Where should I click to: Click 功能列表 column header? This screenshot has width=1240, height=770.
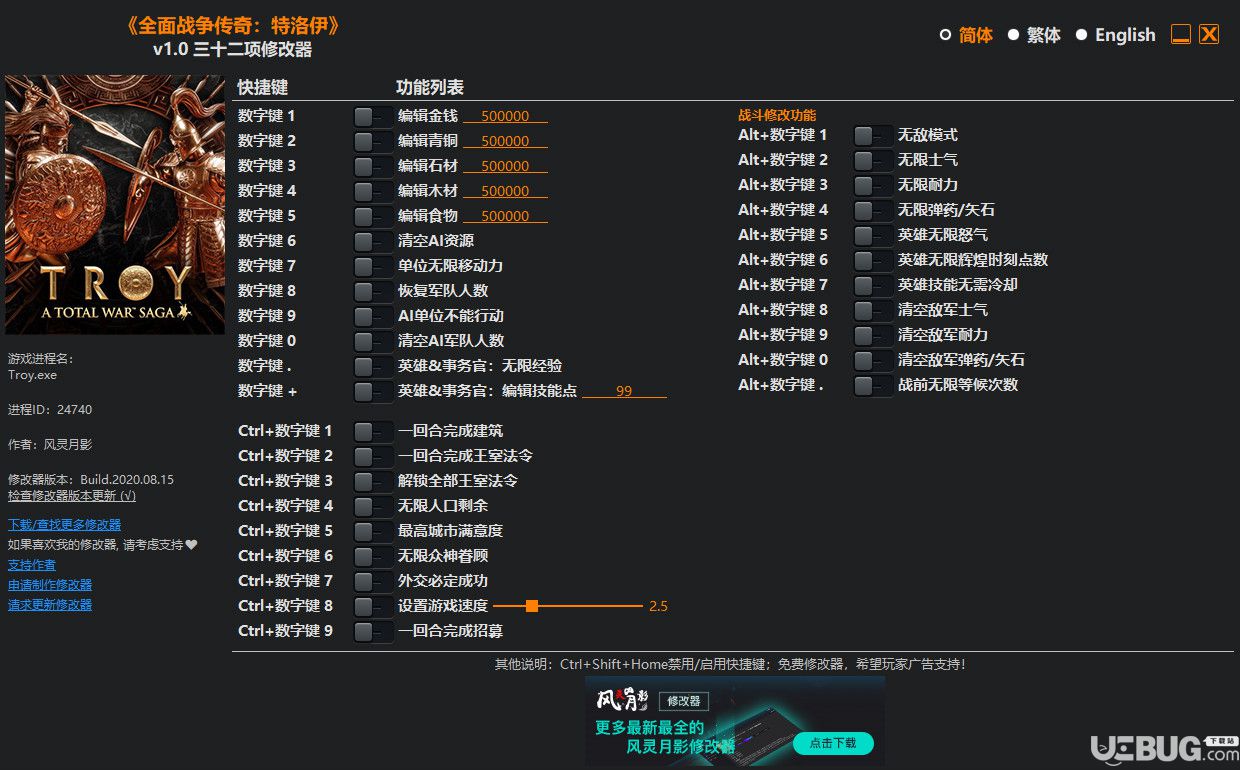(430, 87)
